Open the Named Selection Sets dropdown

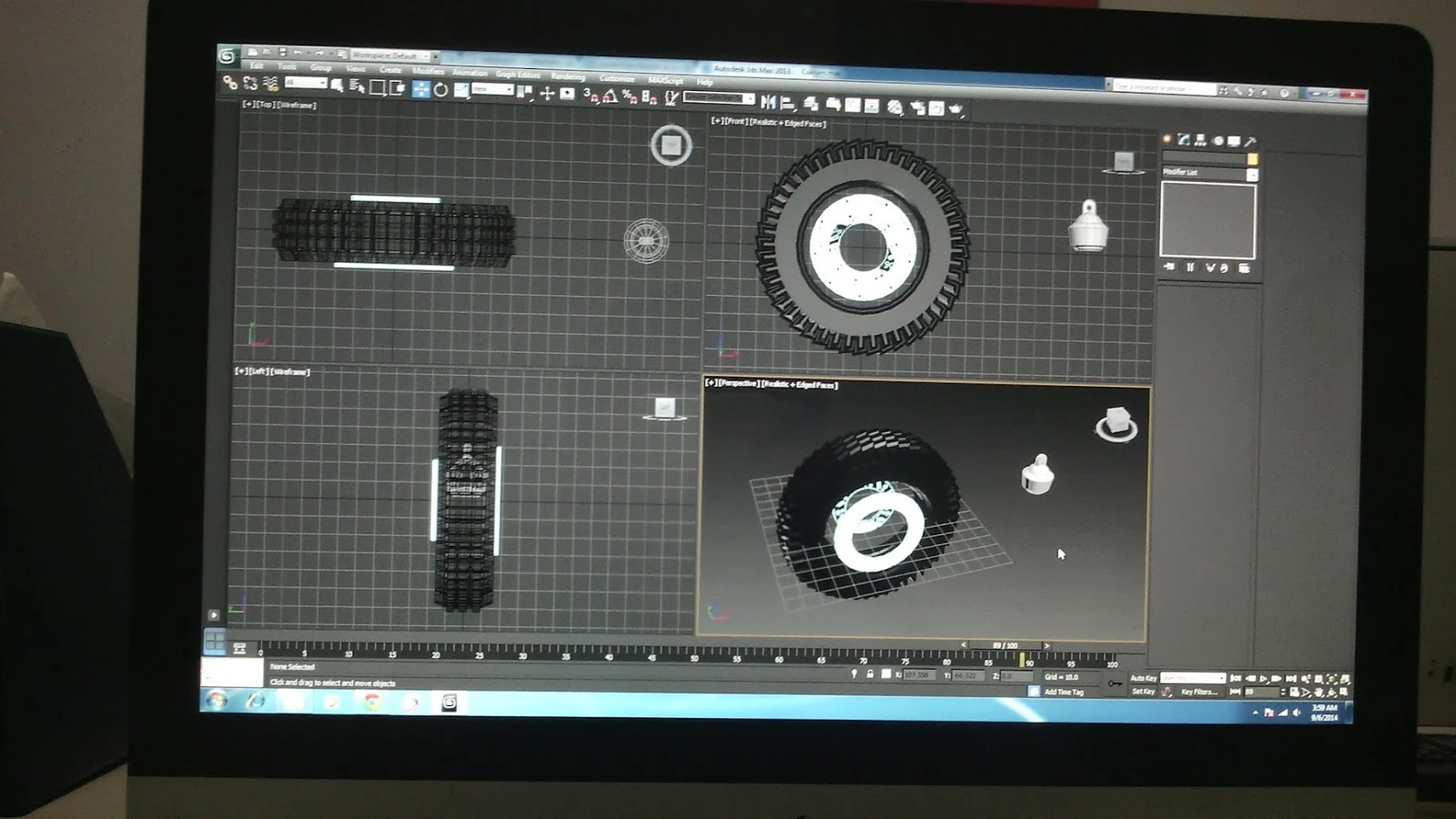point(719,97)
